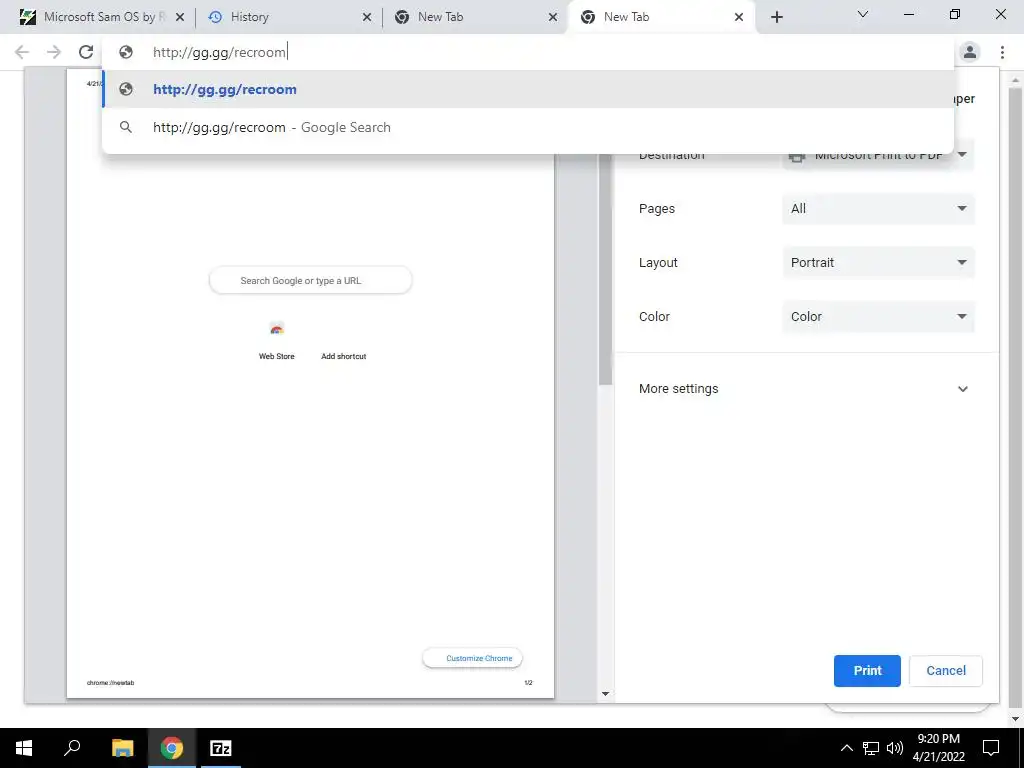Close the Microsoft Sam OS tab

tap(180, 18)
